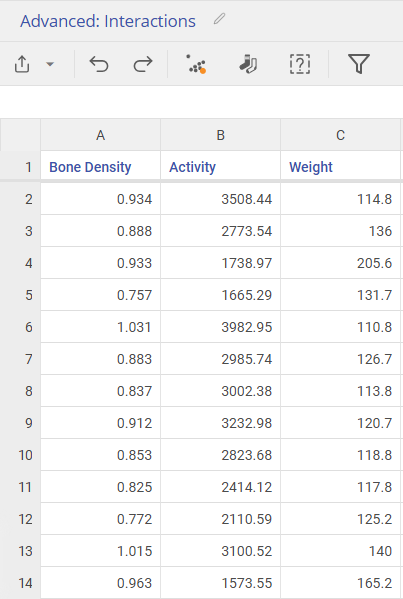
Task: Click cell with value 140
Action: [x=340, y=551]
